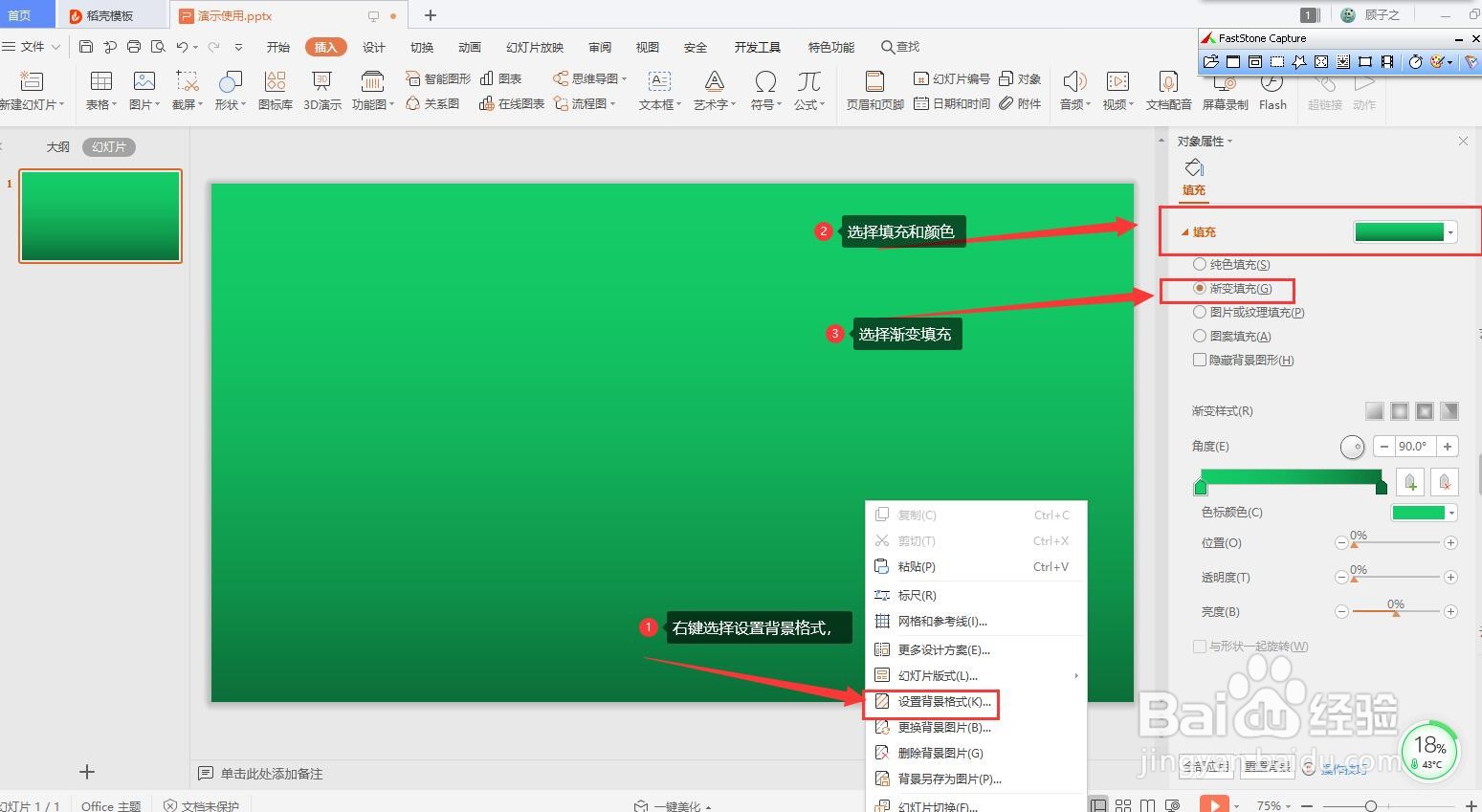Choose 更换背景图片(B) in context menu
This screenshot has height=812, width=1482.
(976, 727)
